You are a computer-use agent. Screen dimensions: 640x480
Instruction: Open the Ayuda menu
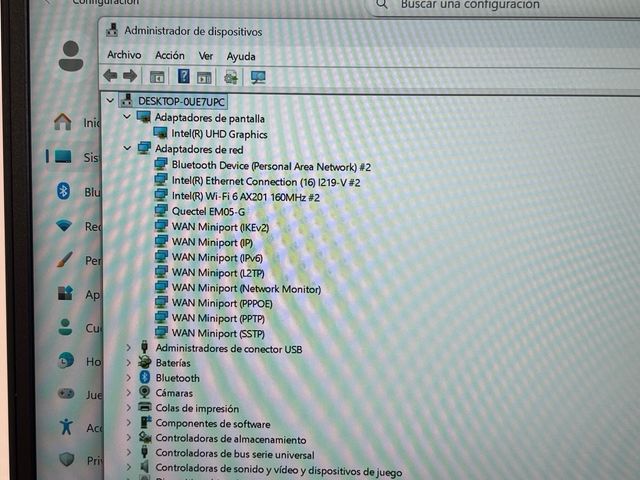(x=241, y=56)
